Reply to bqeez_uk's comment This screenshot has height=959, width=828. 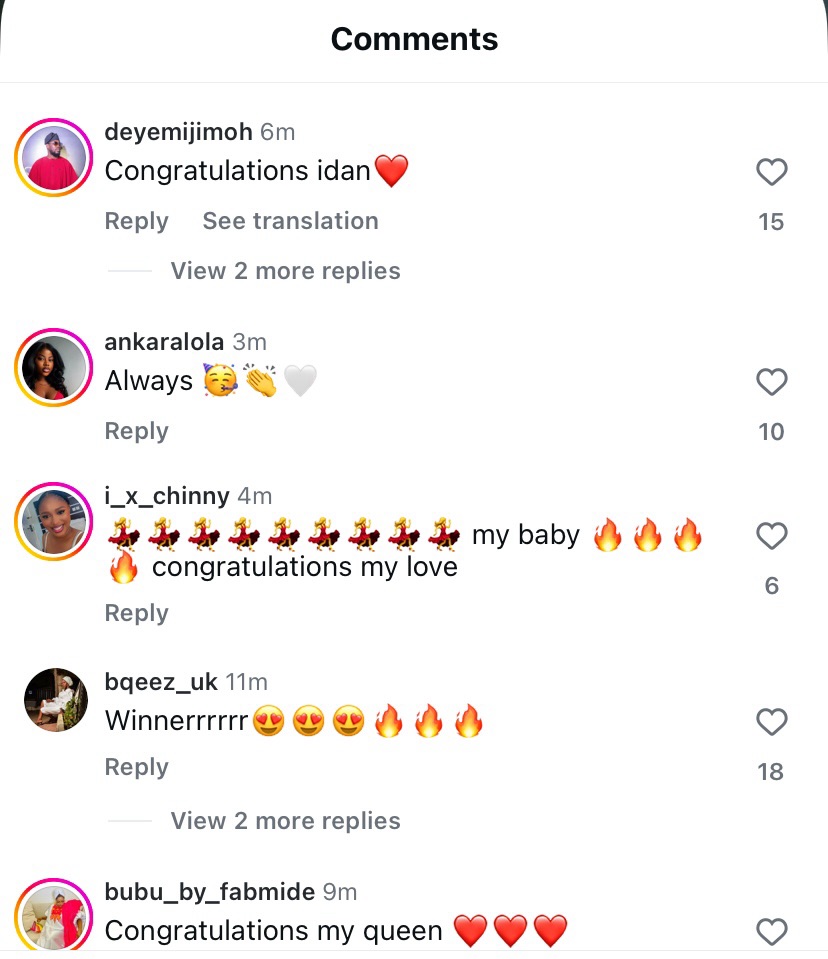pyautogui.click(x=136, y=767)
